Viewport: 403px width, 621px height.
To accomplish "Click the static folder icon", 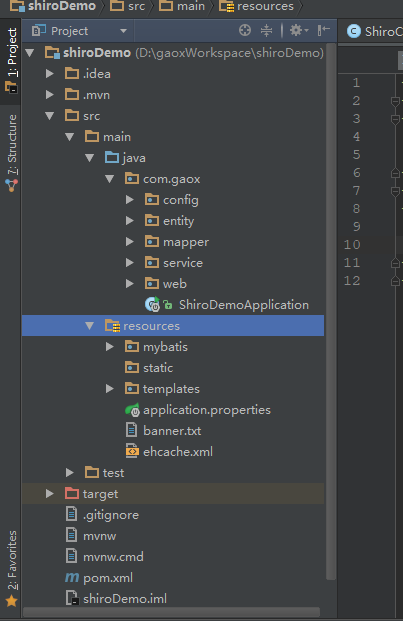I will click(132, 368).
